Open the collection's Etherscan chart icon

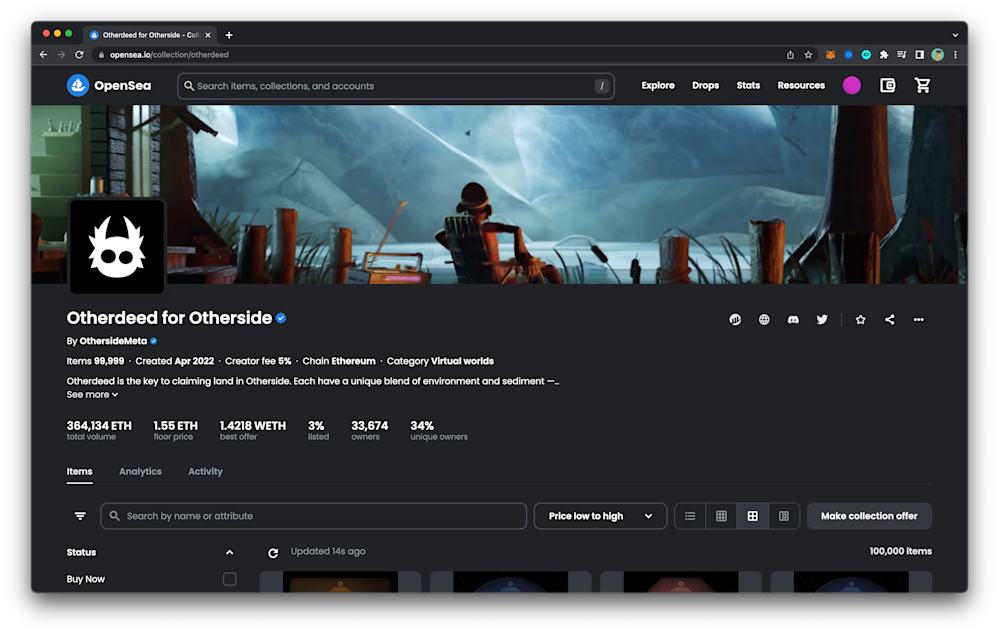click(x=735, y=320)
